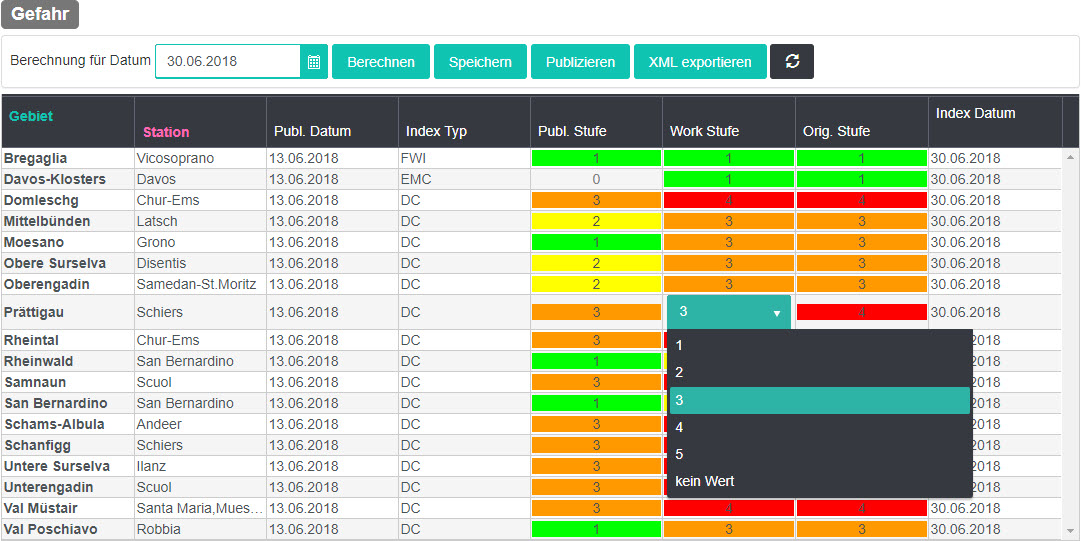Select the Domleschg region cell
1081x541 pixels.
point(68,201)
